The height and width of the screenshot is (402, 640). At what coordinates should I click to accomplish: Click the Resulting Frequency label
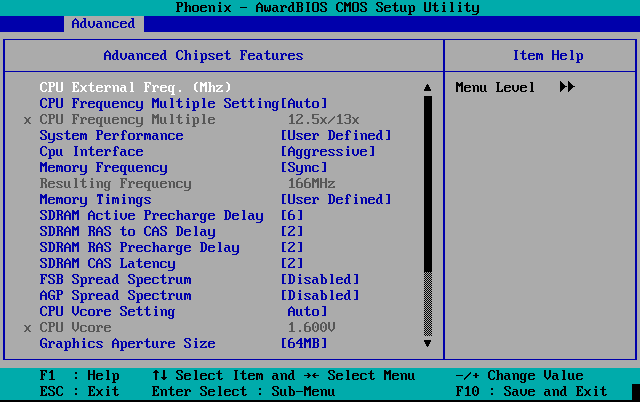[116, 183]
